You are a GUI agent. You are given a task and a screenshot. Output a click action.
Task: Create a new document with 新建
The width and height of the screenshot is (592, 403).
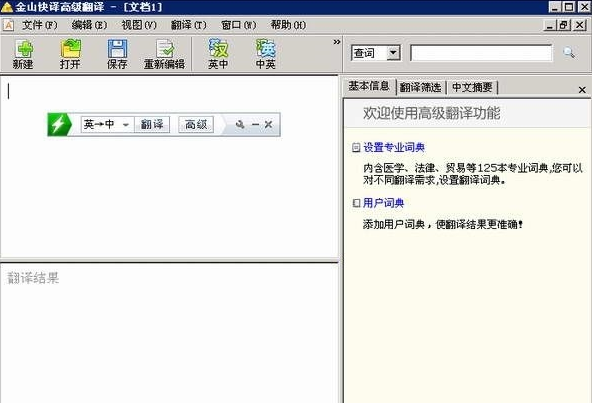click(x=23, y=54)
